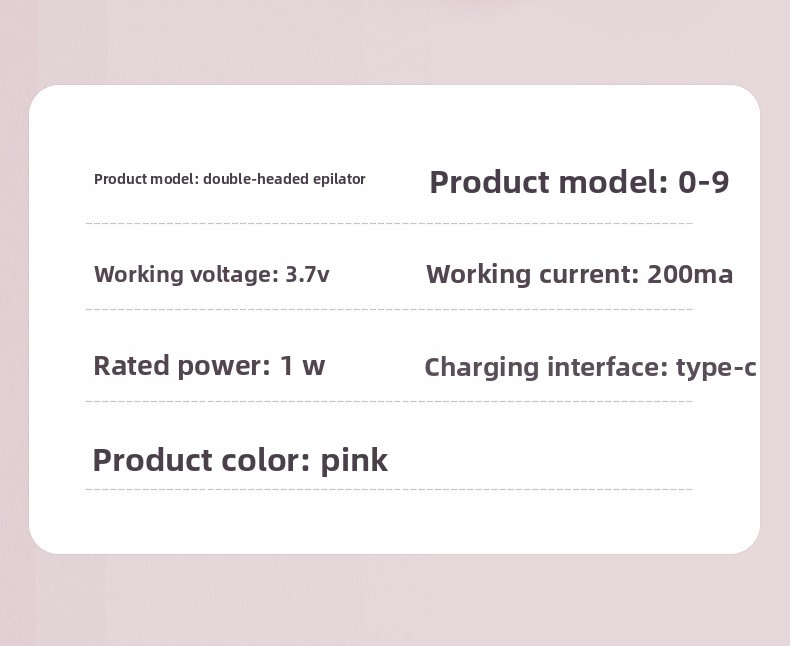Click the "Rated power" label
This screenshot has width=790, height=646.
(x=181, y=366)
